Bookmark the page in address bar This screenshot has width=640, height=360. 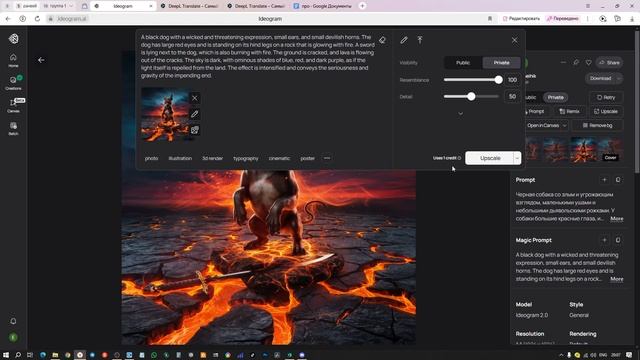tap(490, 19)
